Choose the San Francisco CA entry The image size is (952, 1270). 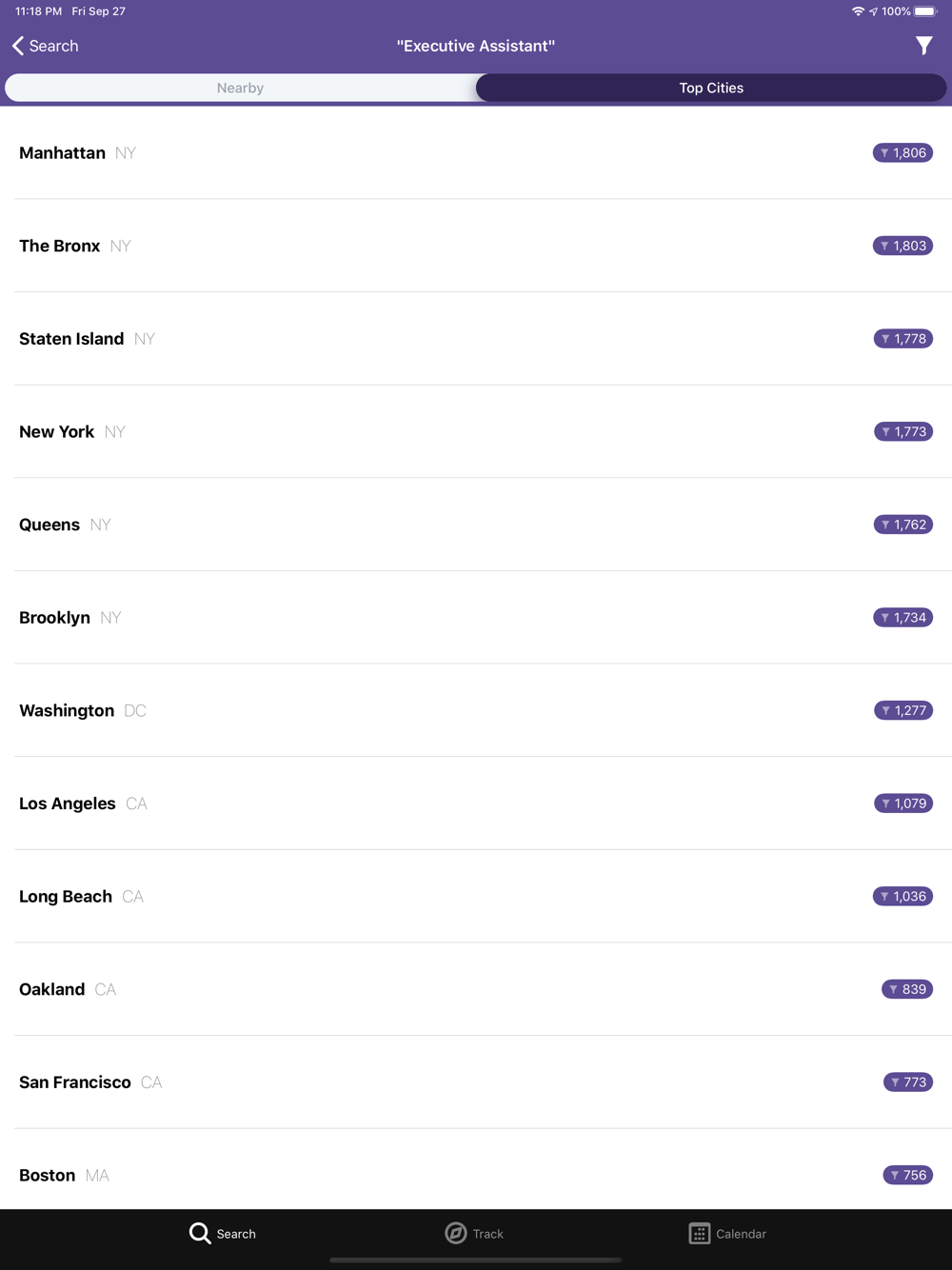(476, 1082)
